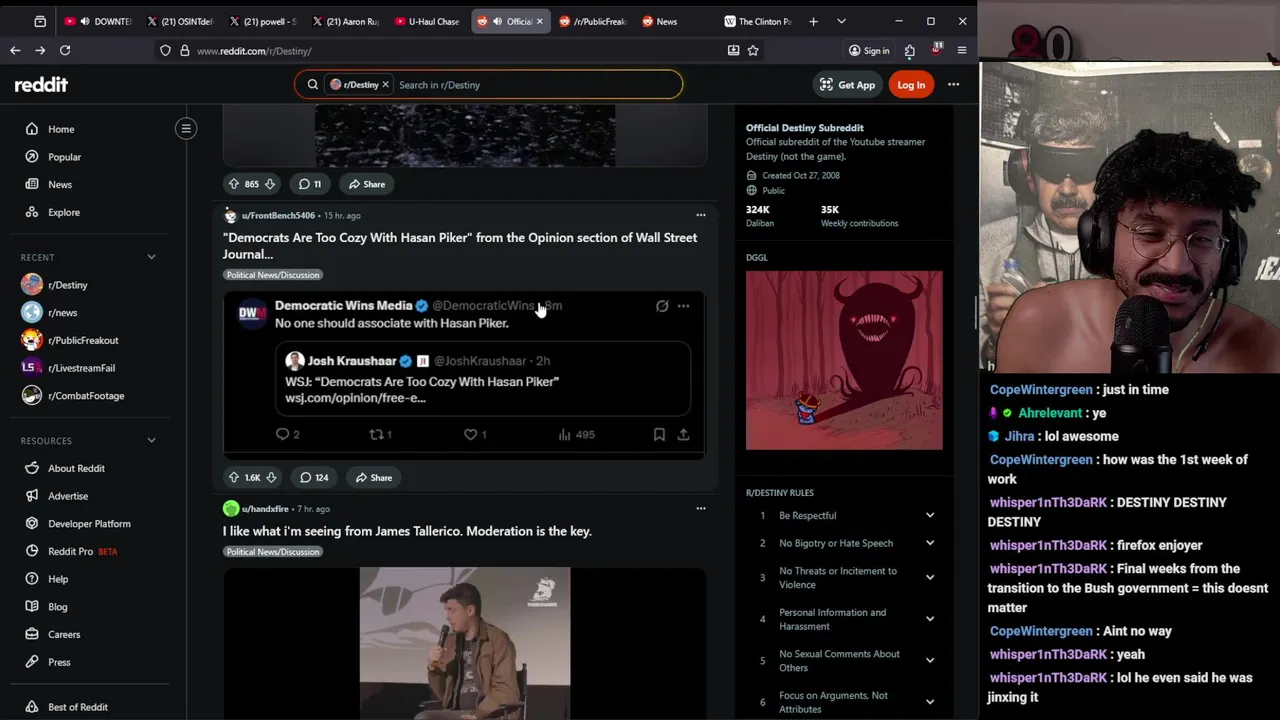Collapse the RECENT section
Screen dimensions: 1280x720
click(x=151, y=257)
